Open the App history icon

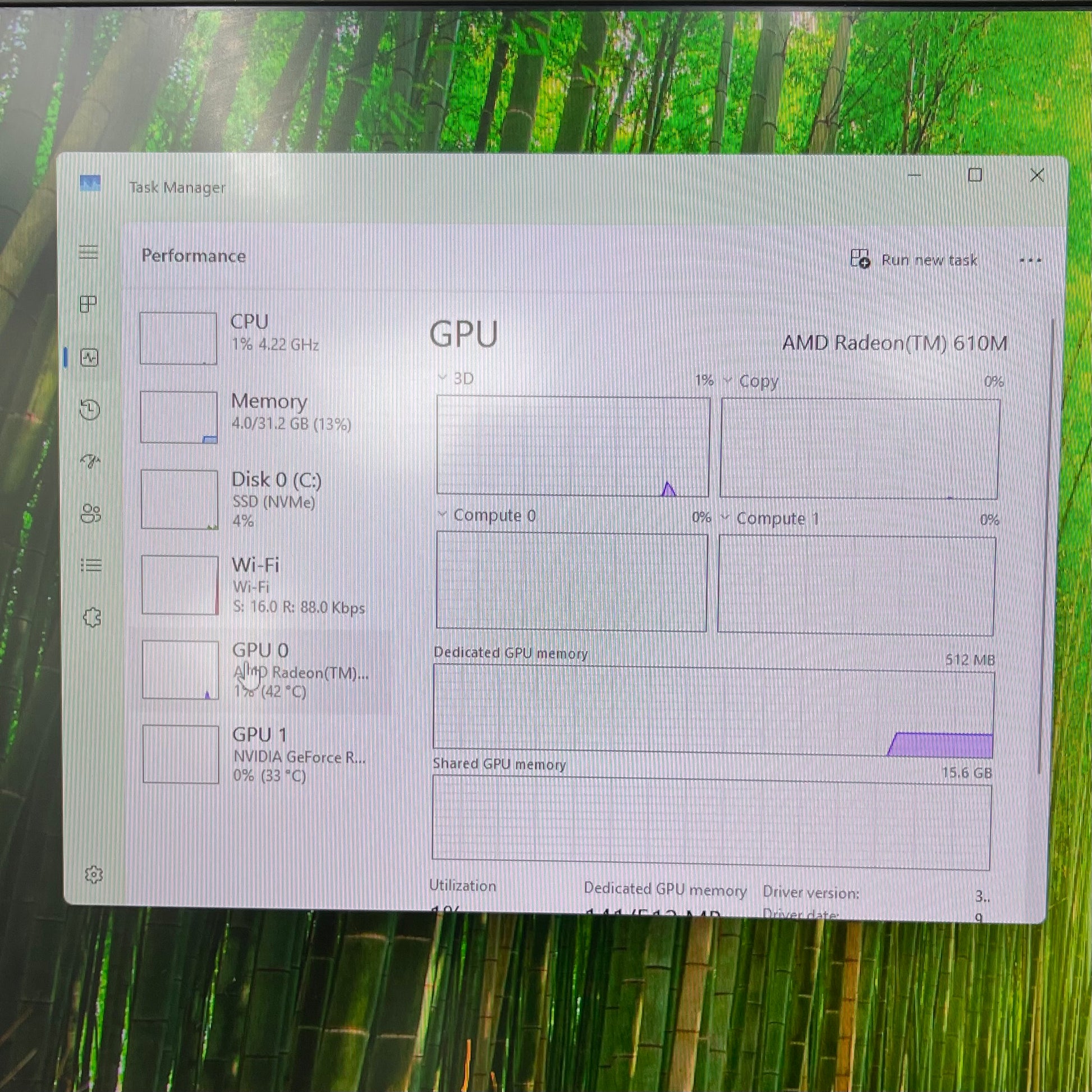point(90,409)
